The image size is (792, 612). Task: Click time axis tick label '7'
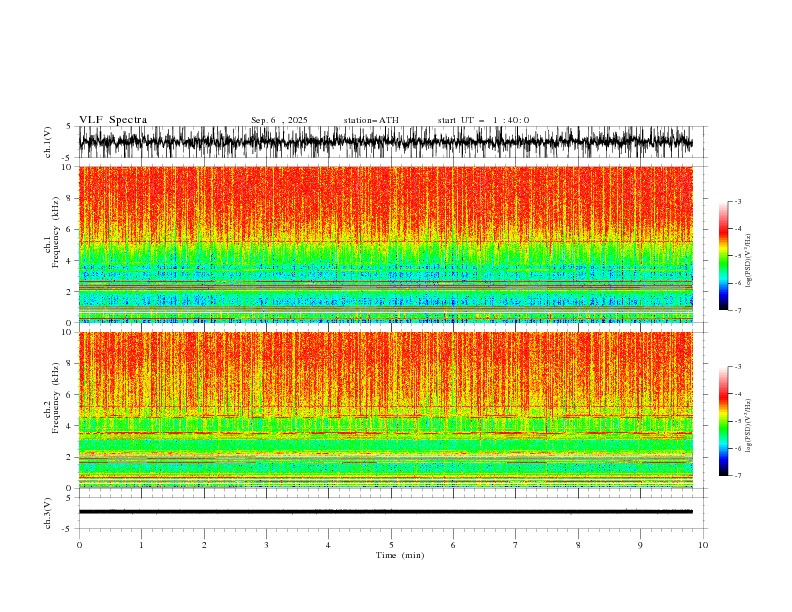(516, 545)
